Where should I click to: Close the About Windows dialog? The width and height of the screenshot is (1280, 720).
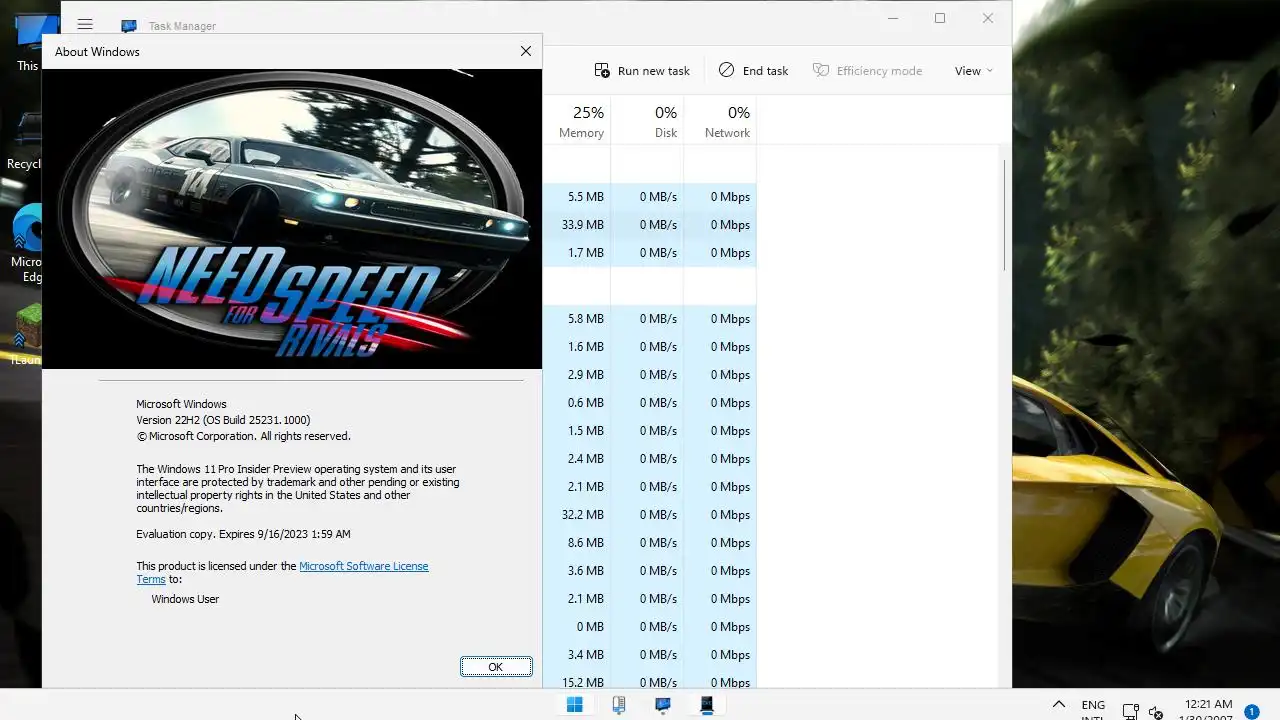tap(526, 51)
